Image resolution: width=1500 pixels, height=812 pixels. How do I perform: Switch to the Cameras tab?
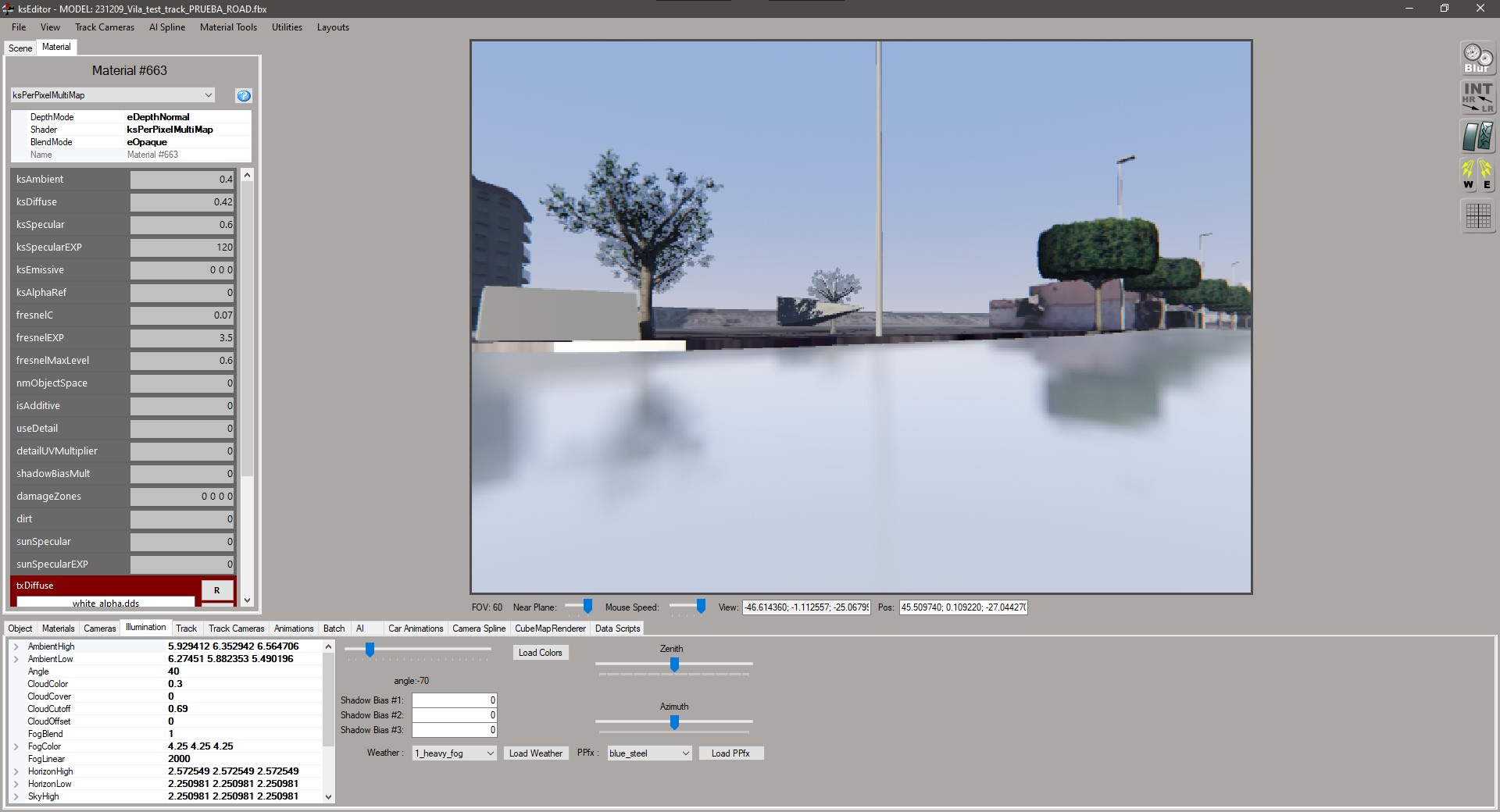(100, 629)
